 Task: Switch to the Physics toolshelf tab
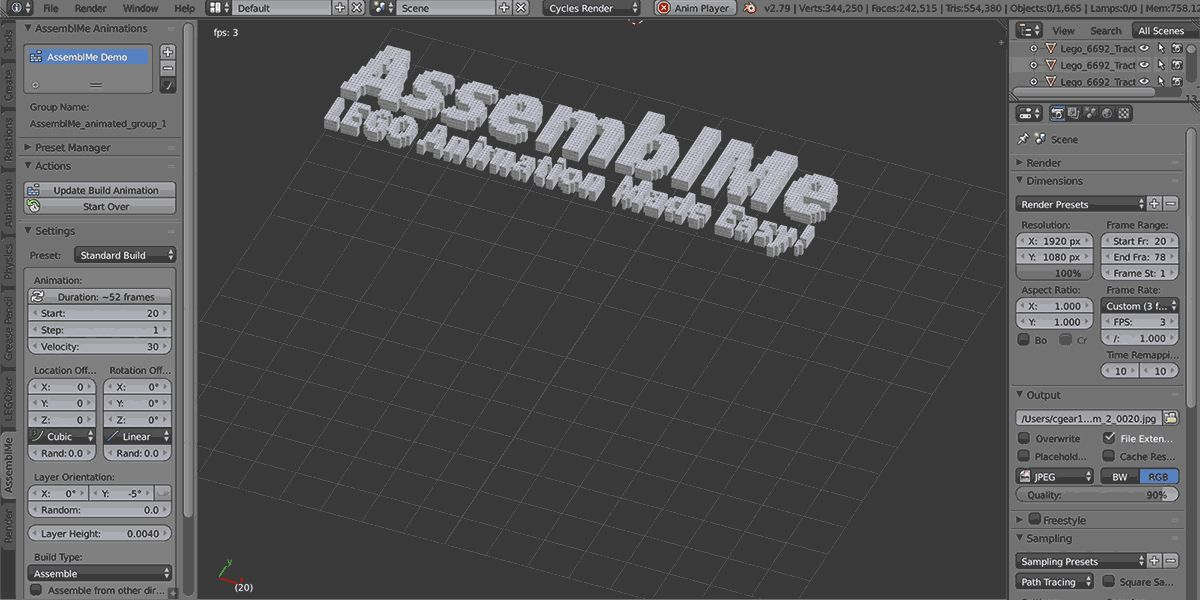coord(9,262)
